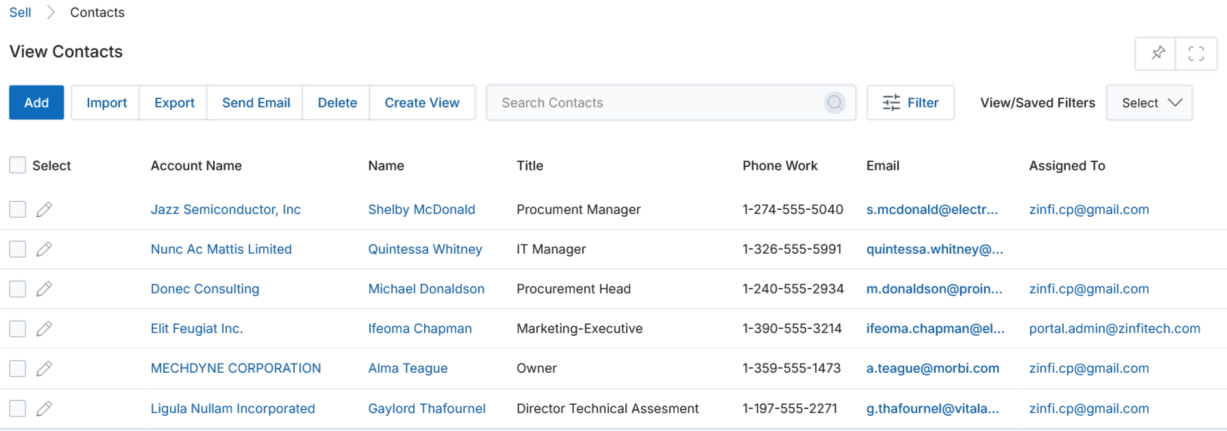Click the Create View button
Viewport: 1227px width, 431px height.
pyautogui.click(x=422, y=103)
